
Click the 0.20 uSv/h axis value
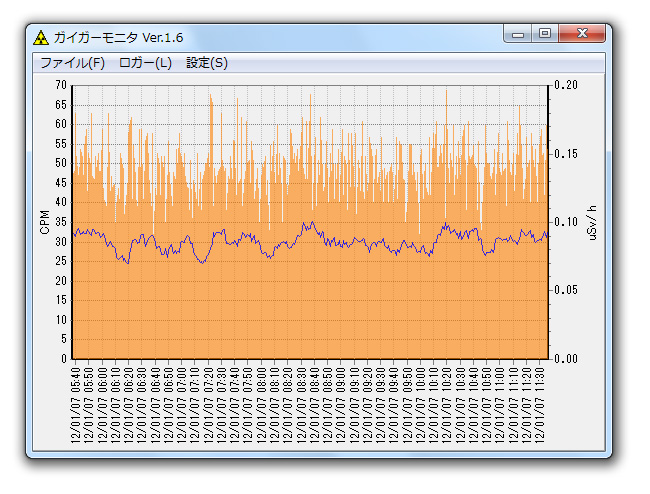(566, 85)
